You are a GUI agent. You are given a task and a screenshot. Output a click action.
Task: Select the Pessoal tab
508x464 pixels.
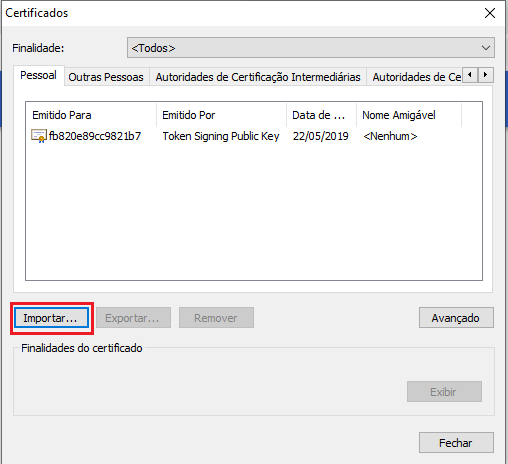(38, 75)
